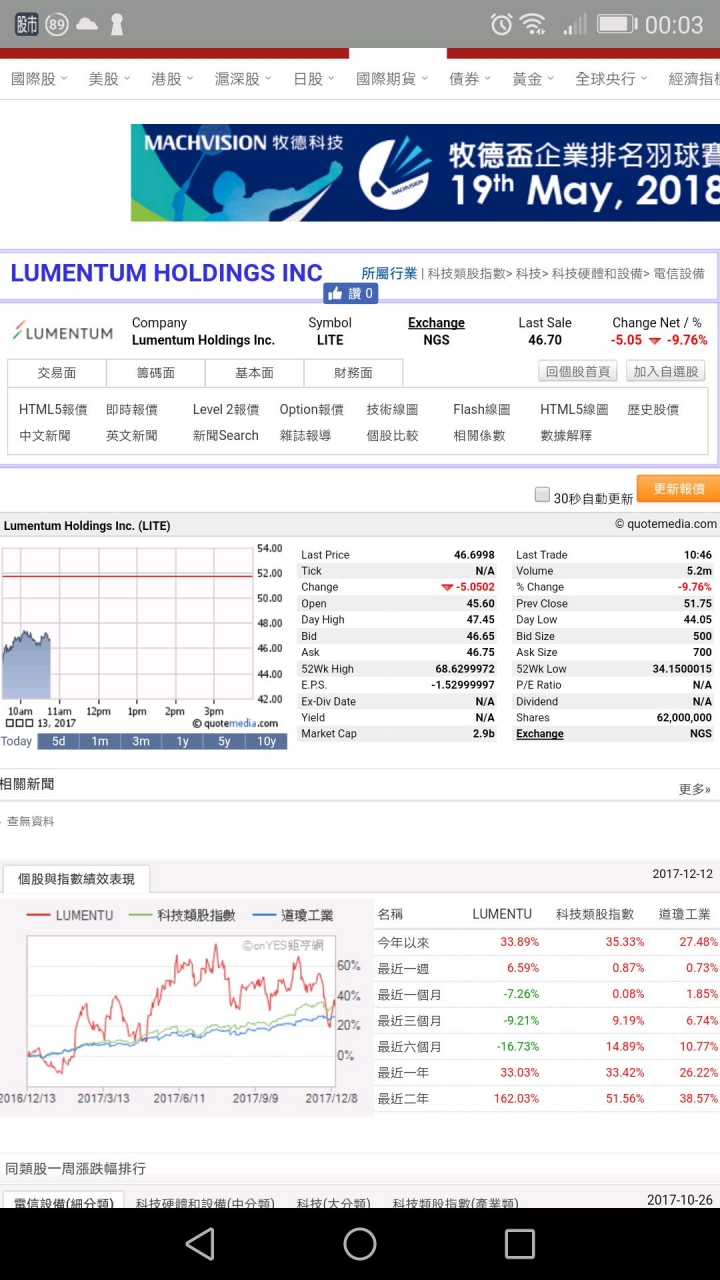Click the Facebook 讚 like button
This screenshot has height=1280, width=720.
pyautogui.click(x=350, y=293)
